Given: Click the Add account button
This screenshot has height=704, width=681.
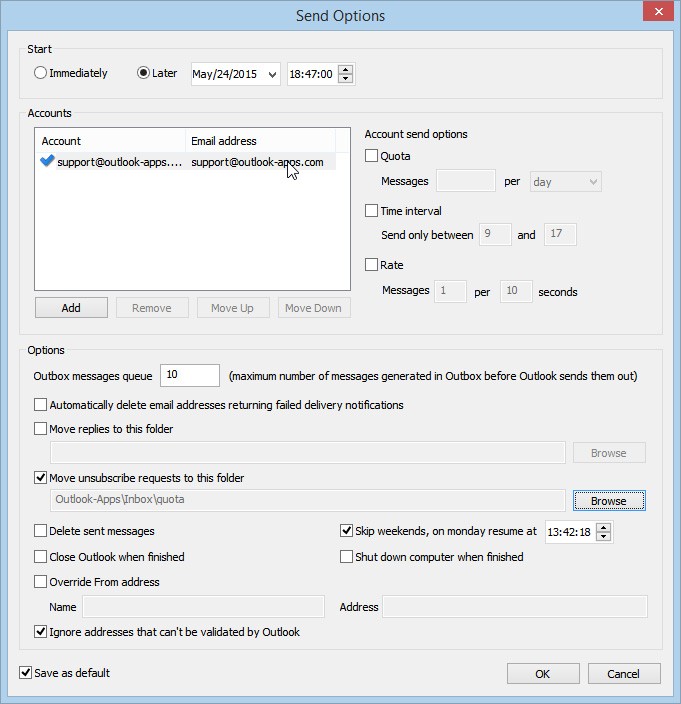Looking at the screenshot, I should click(x=71, y=308).
